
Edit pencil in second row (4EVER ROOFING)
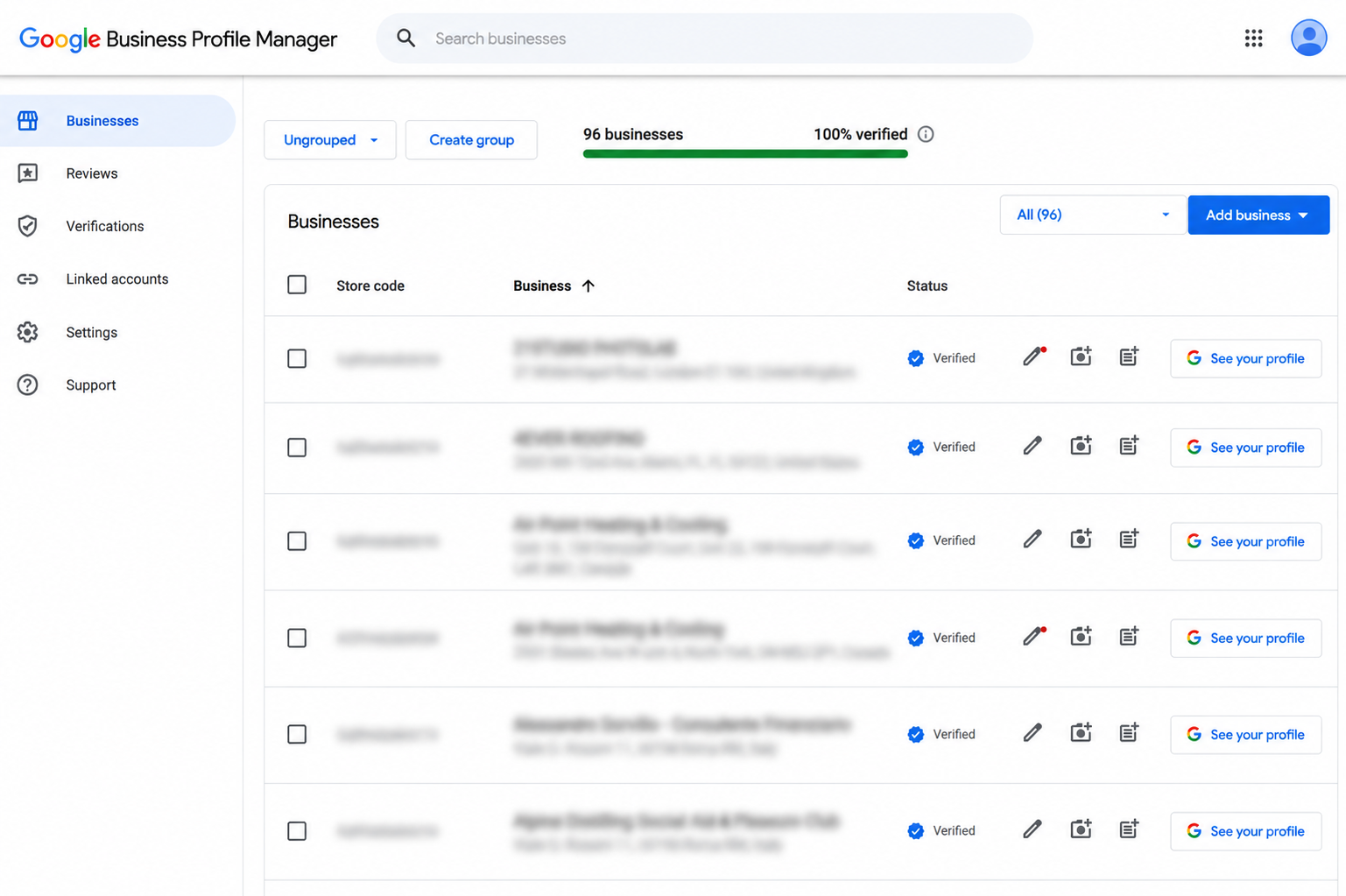[1033, 447]
